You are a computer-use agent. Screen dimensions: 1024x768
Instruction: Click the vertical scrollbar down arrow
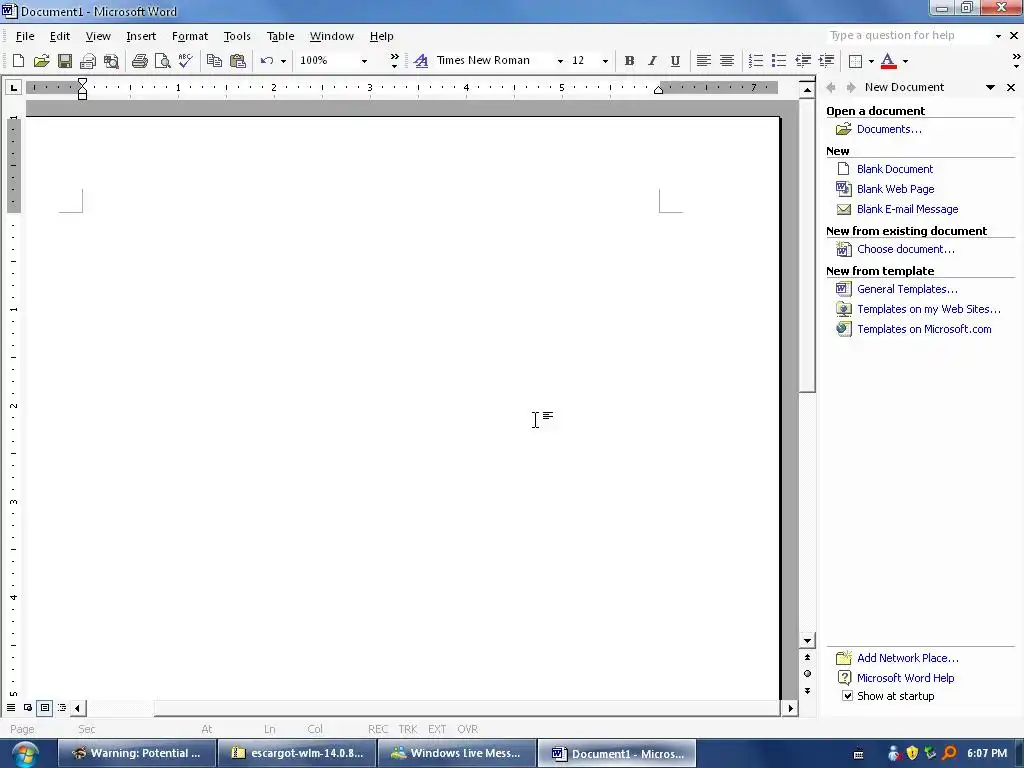coord(807,641)
